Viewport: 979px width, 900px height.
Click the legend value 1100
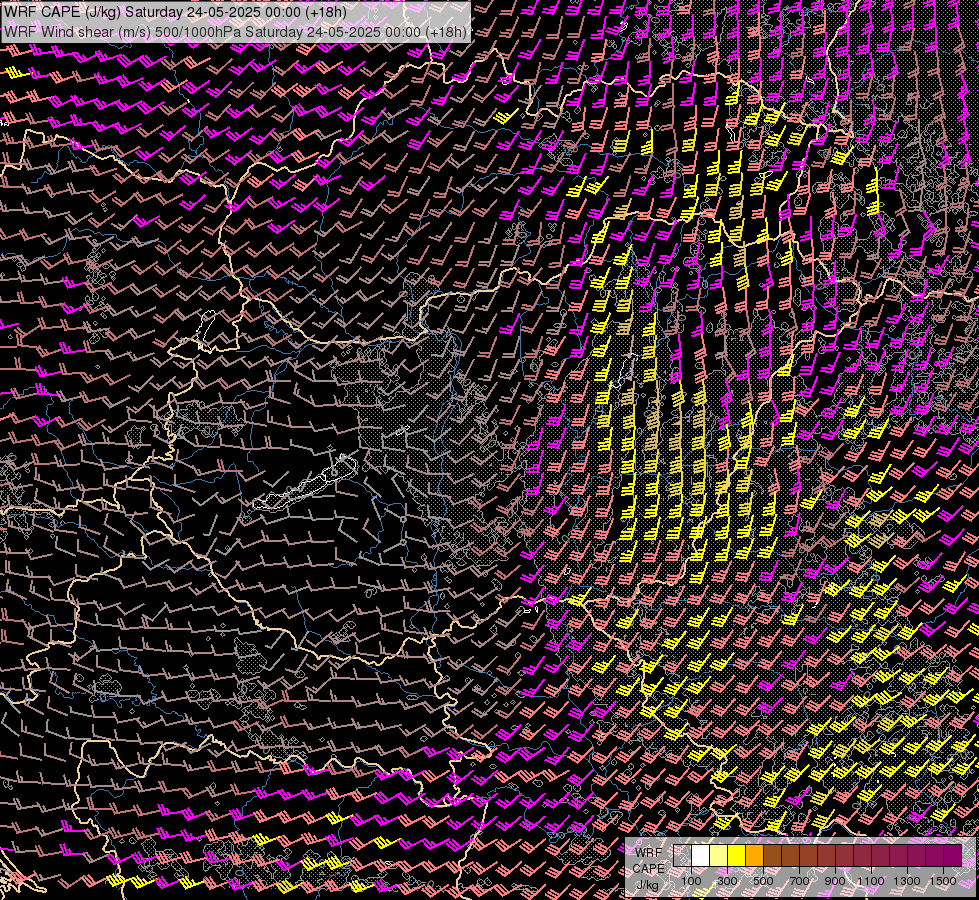[x=870, y=881]
